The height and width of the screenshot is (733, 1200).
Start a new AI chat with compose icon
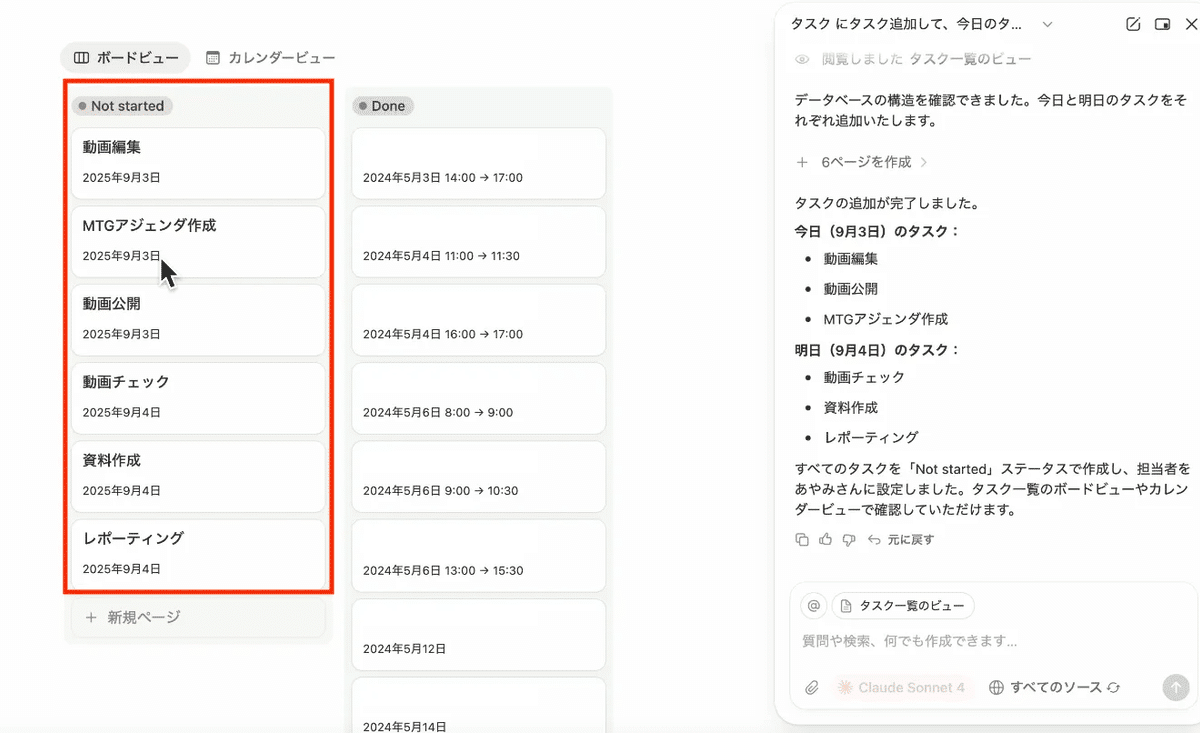click(x=1133, y=24)
